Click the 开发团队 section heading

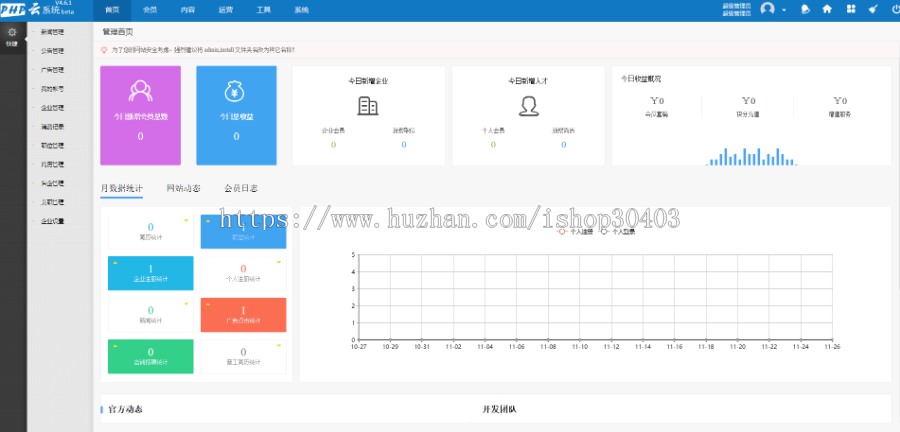(x=499, y=410)
